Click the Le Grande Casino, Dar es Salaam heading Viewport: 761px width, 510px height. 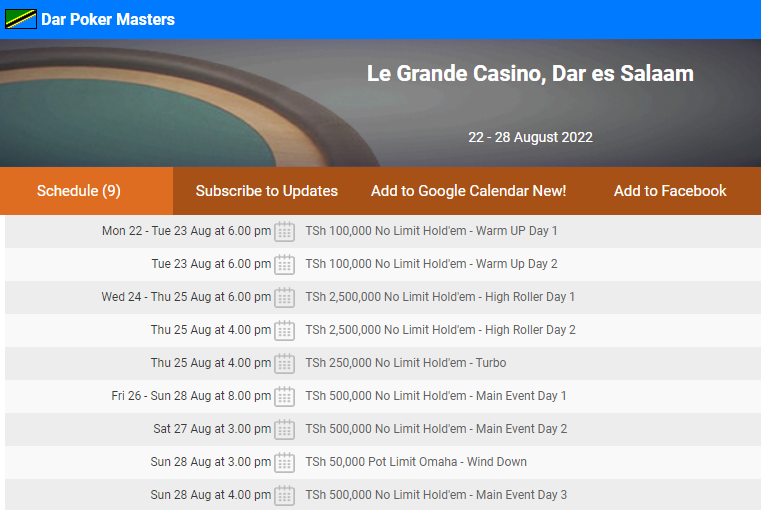click(x=530, y=74)
